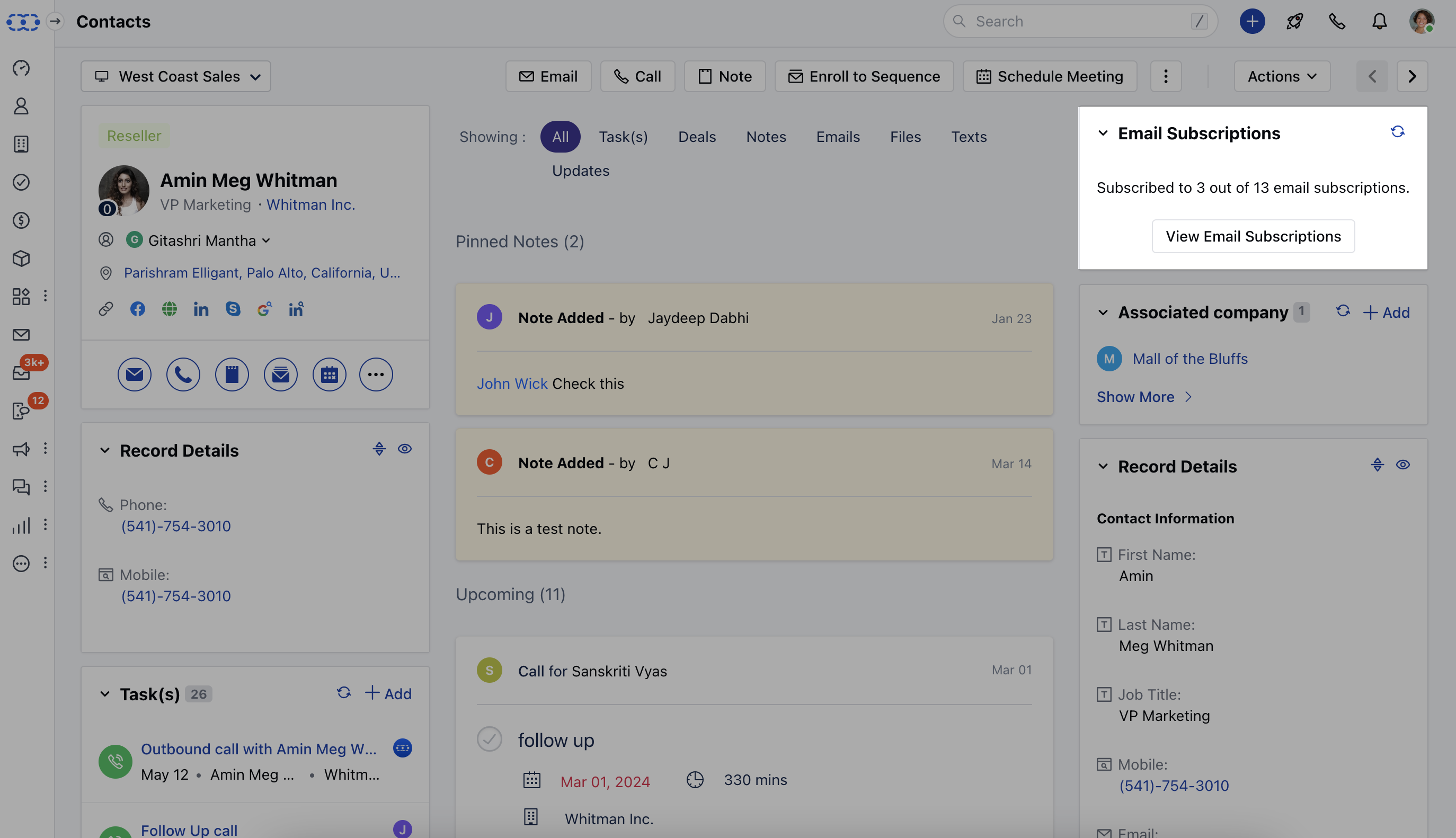Screen dimensions: 1456x838
Task: Go to next contact arrow
Action: (1411, 77)
